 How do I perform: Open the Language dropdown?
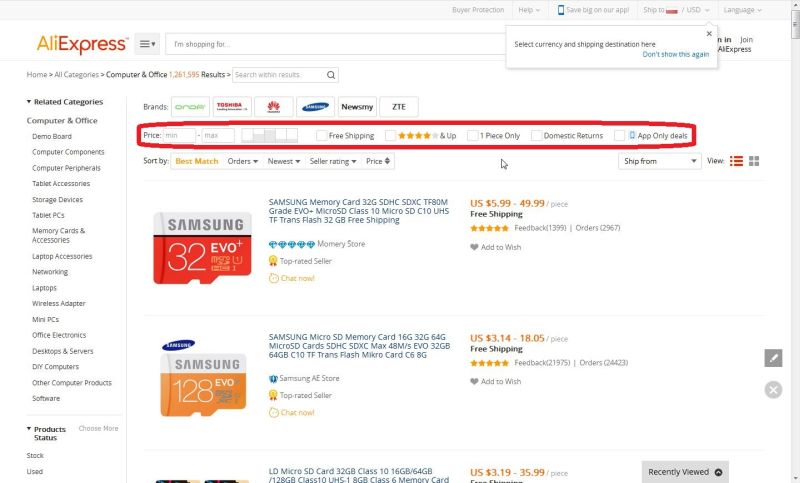coord(742,10)
